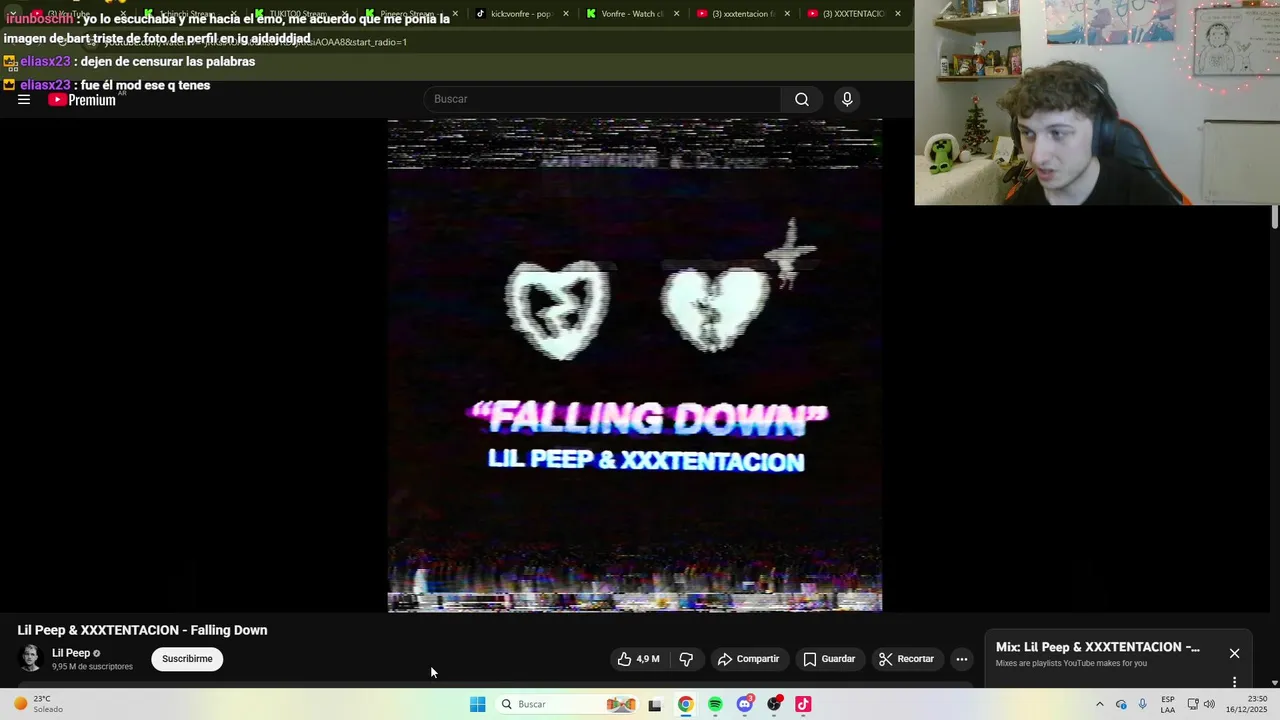The image size is (1280, 720).
Task: Open the ESP LAA keyboard language switcher
Action: [1168, 704]
